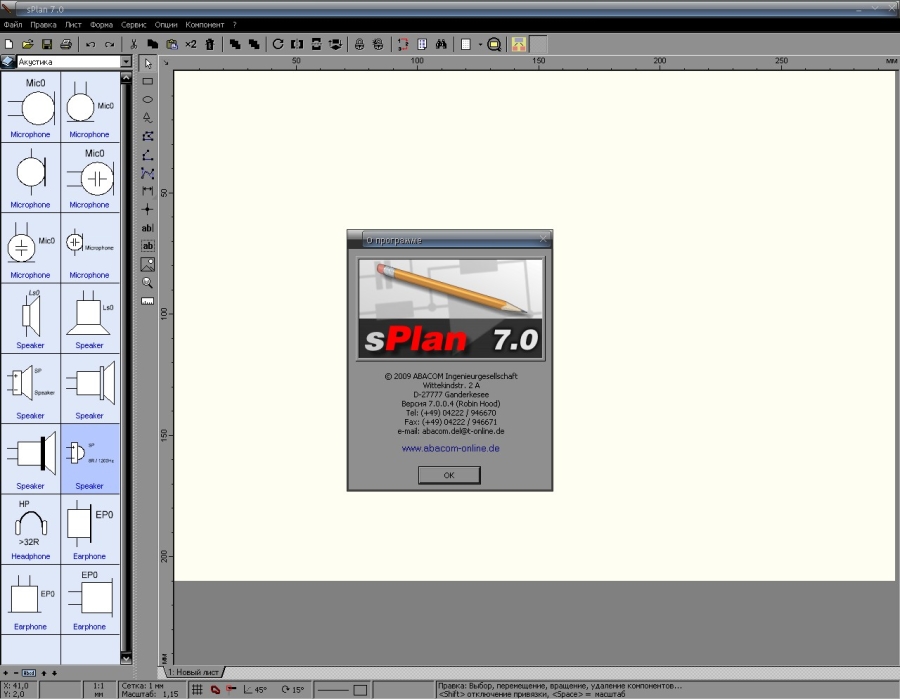Click the plus button below the component library

point(6,673)
